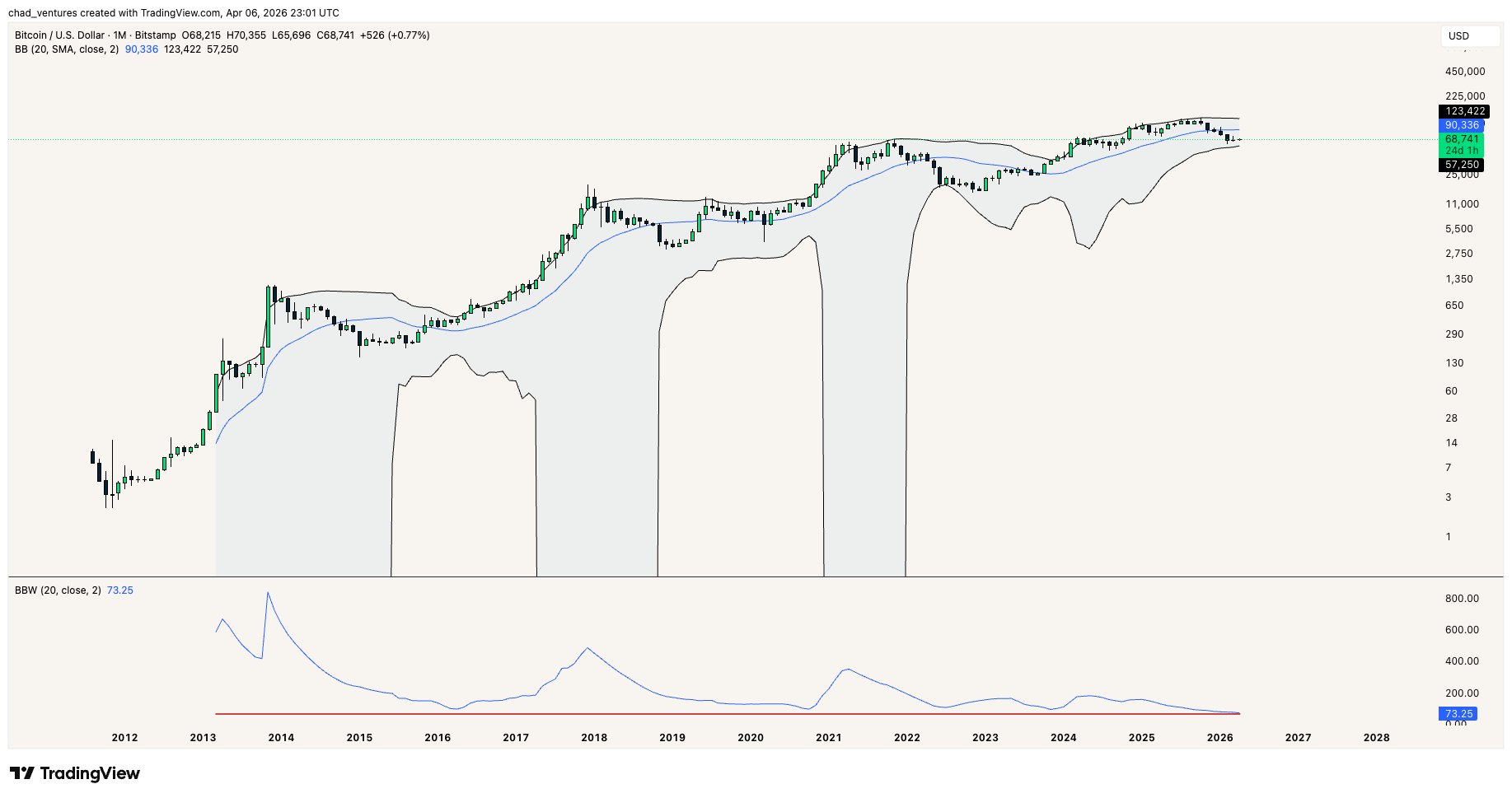This screenshot has height=798, width=1512.
Task: Click the change value +526 (+0.77%)
Action: coord(395,35)
